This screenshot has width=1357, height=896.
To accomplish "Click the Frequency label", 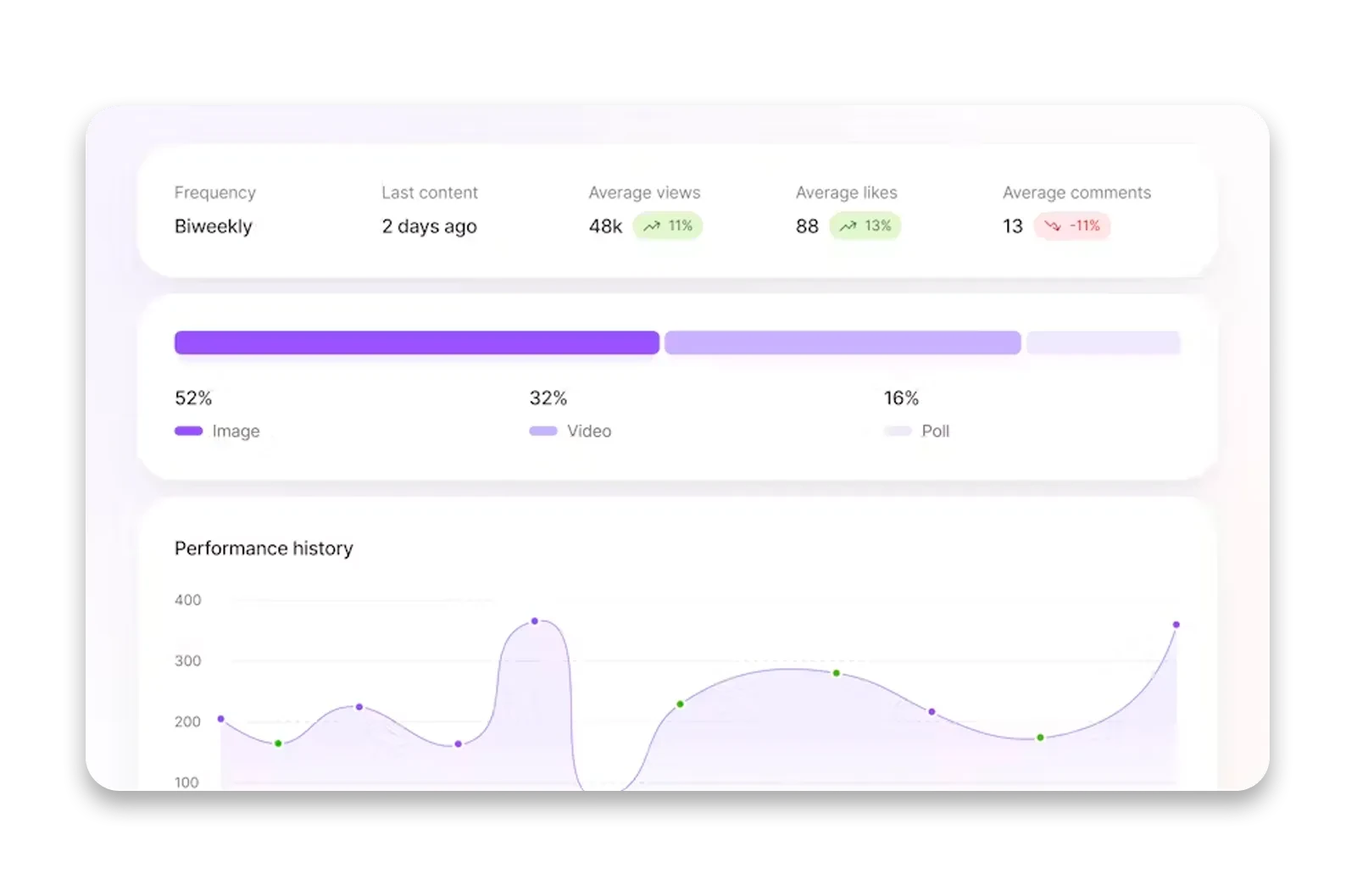I will click(x=215, y=193).
